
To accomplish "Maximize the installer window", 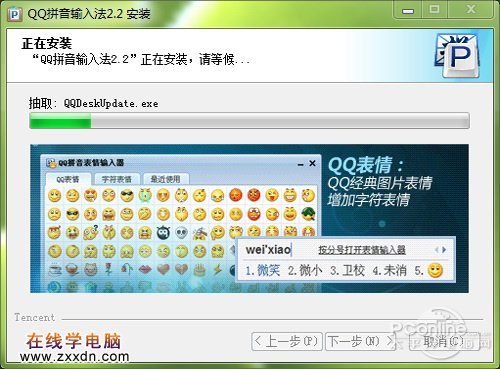I will pyautogui.click(x=434, y=9).
